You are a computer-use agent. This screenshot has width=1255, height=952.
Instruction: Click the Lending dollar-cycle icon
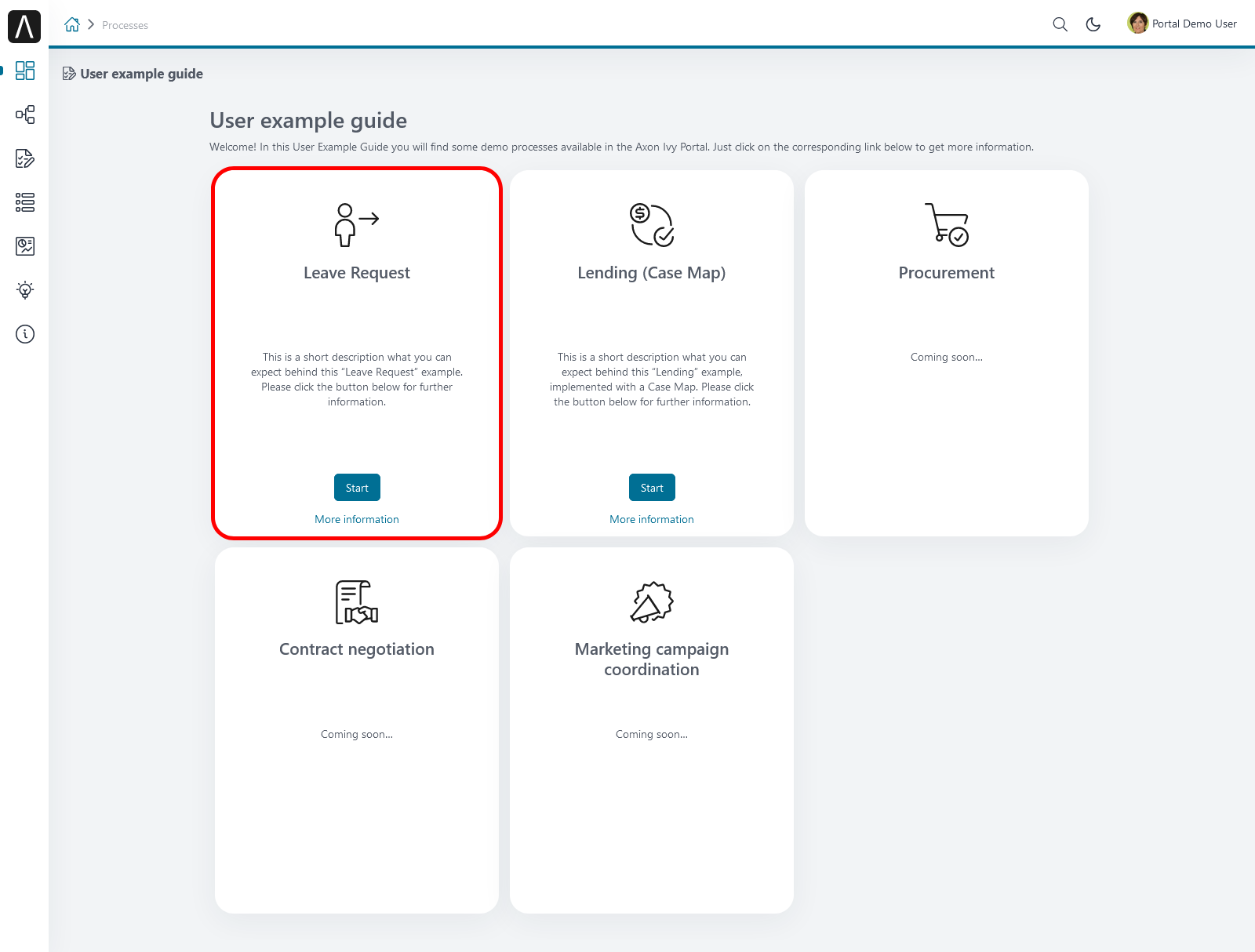[652, 225]
